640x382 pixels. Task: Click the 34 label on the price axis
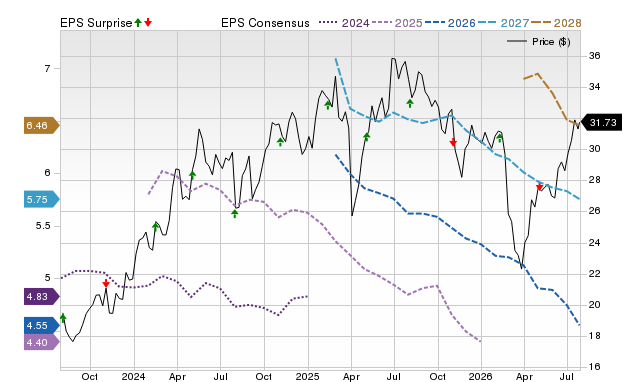click(595, 87)
